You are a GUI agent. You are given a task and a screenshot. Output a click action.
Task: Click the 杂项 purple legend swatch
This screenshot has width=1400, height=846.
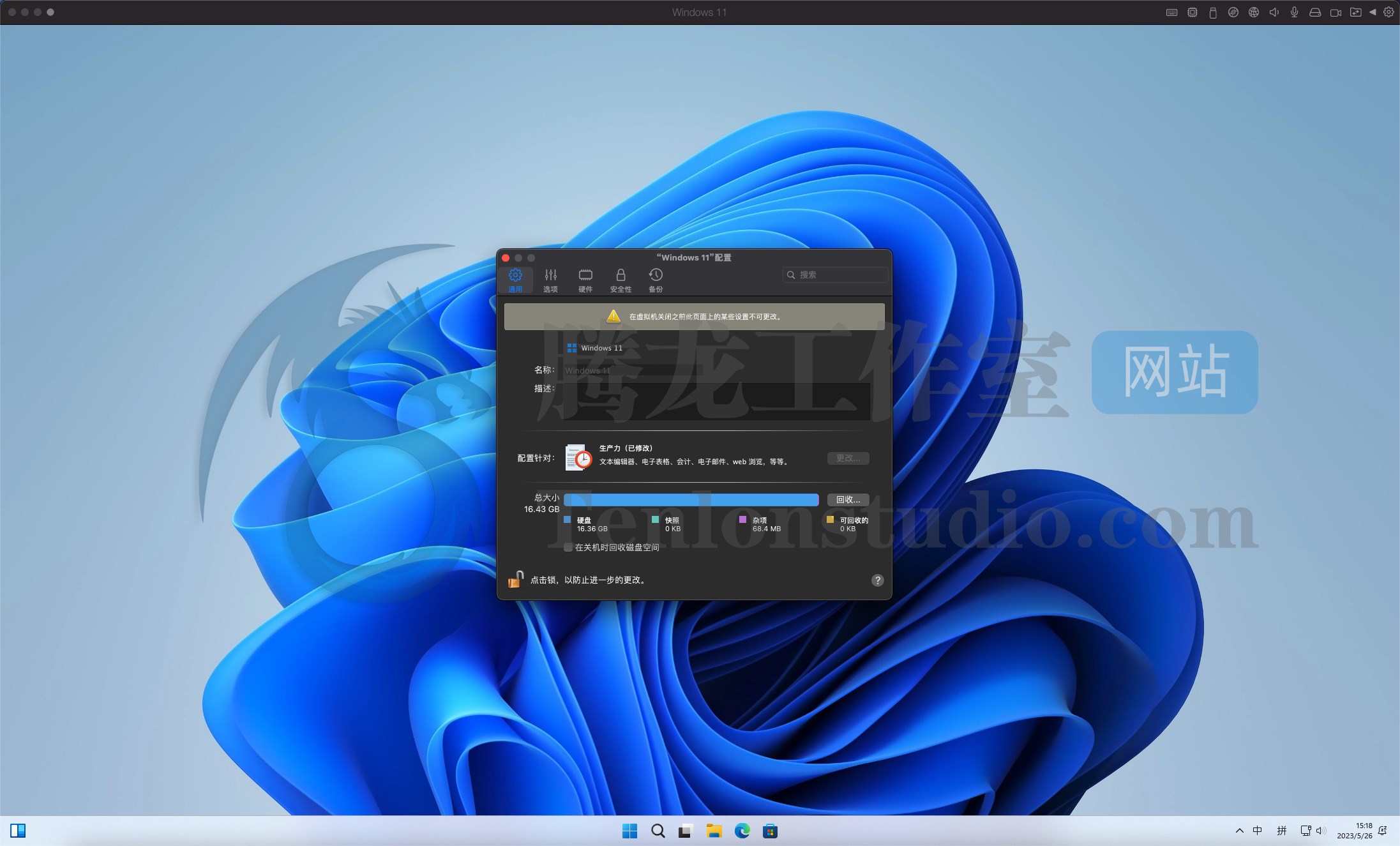point(742,520)
